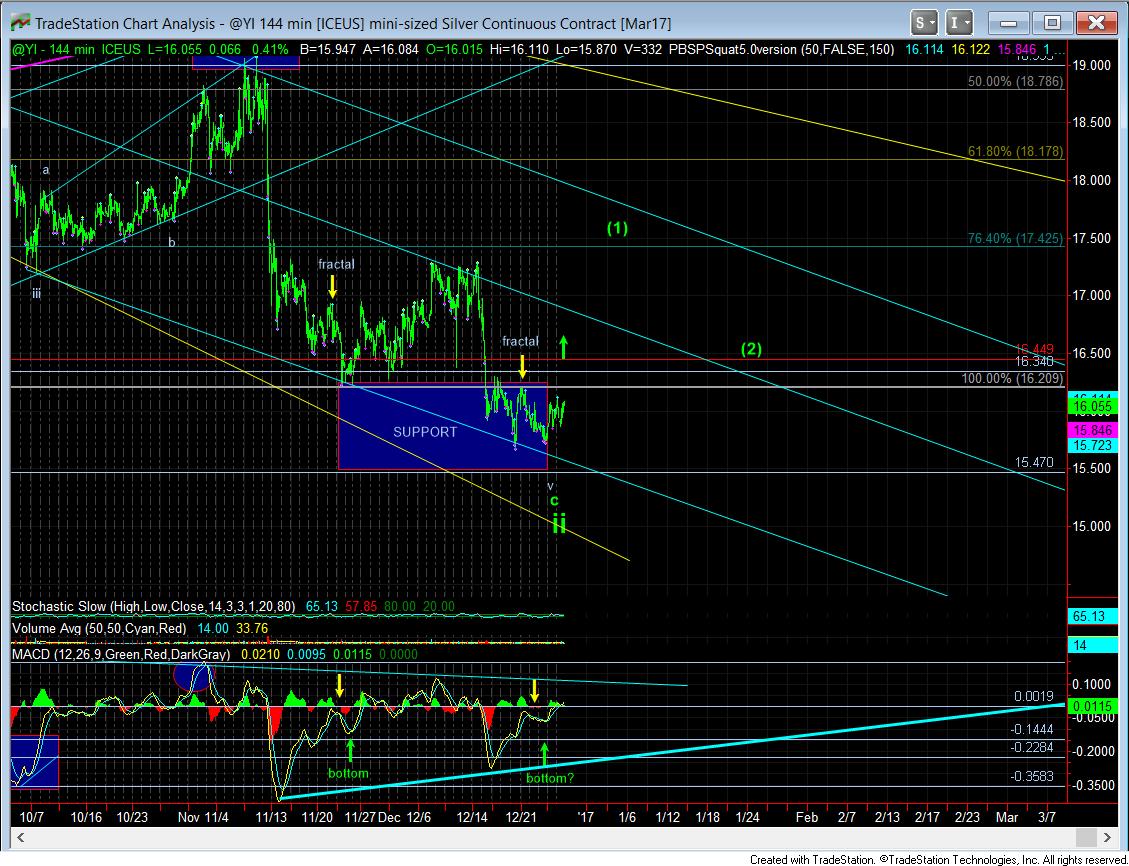Minimize the Chart Analysis window
Screen dimensions: 1129x866
pyautogui.click(x=1008, y=23)
